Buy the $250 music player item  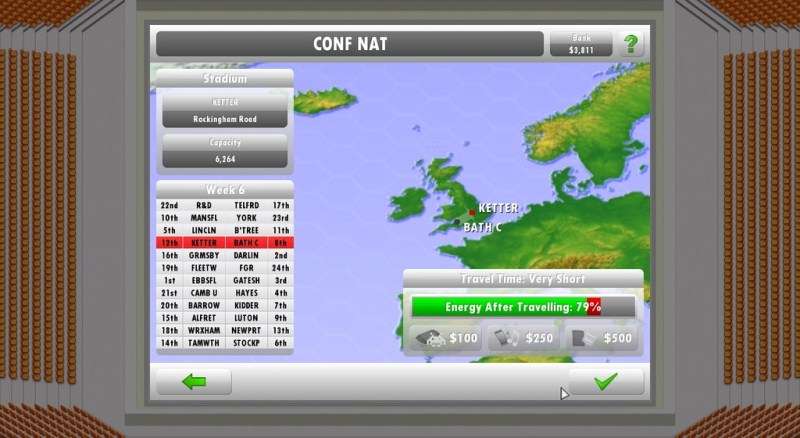click(523, 338)
